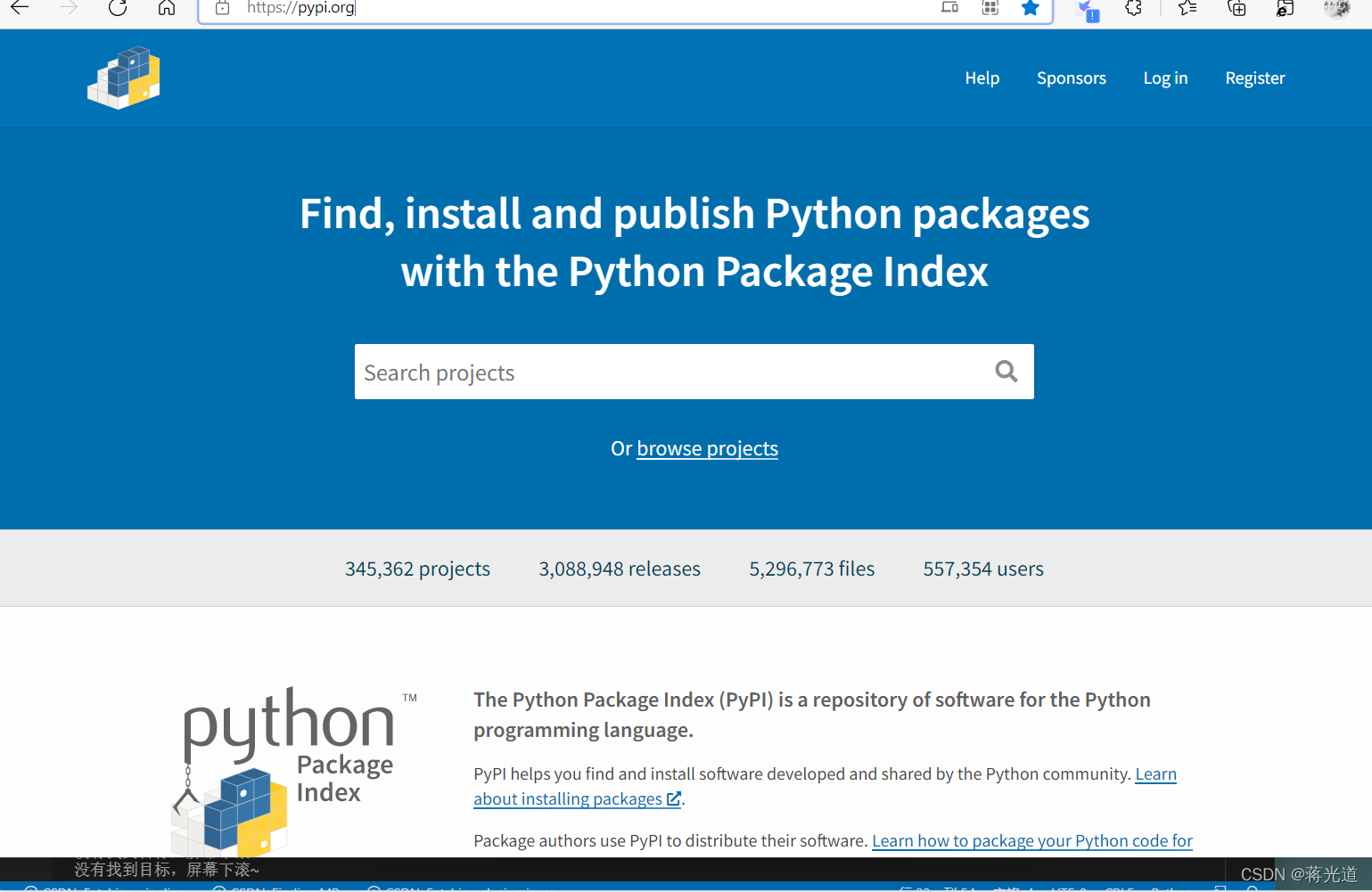Click the browser back arrow
The height and width of the screenshot is (892, 1372).
point(20,8)
